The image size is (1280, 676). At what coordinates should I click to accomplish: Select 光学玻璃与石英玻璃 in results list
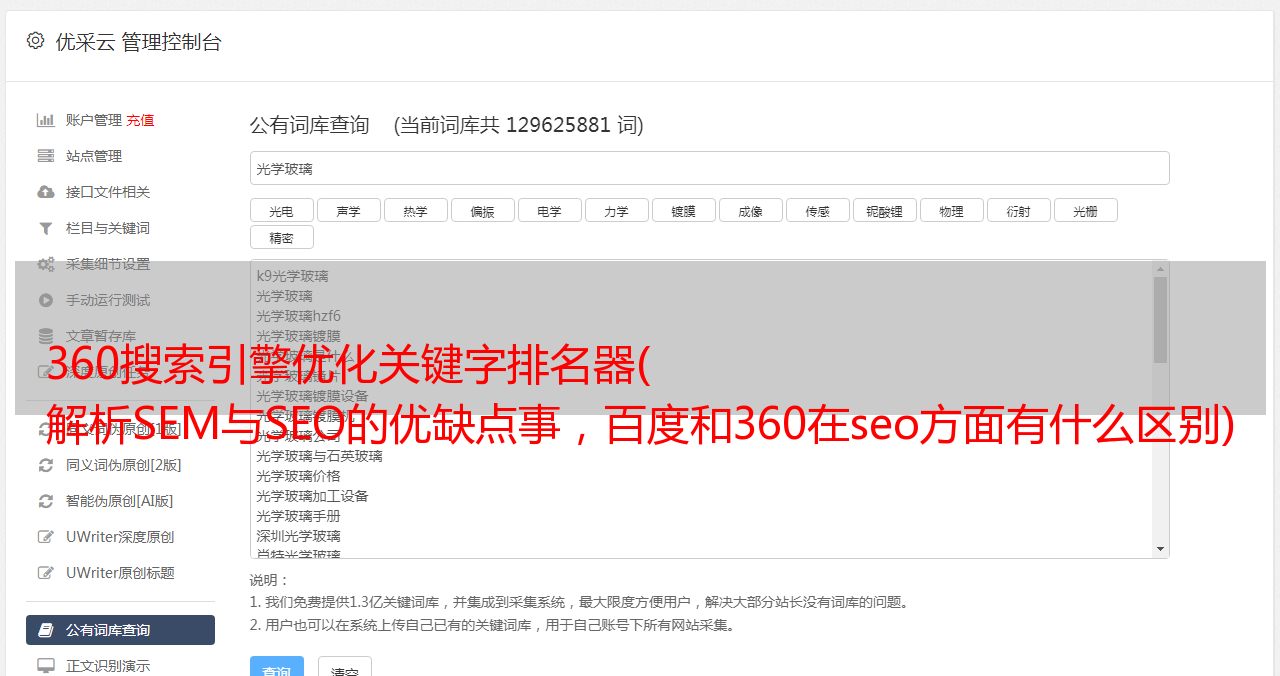pos(319,456)
